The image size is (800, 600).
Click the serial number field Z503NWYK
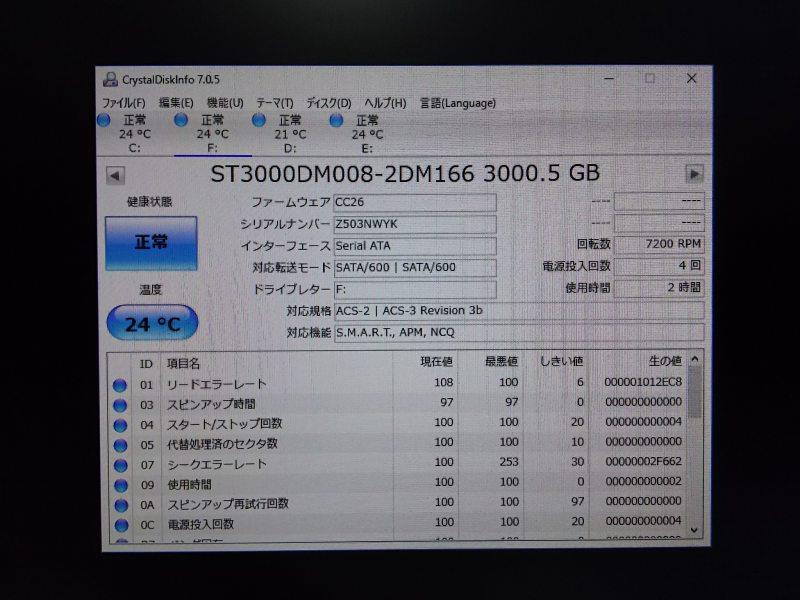click(415, 224)
